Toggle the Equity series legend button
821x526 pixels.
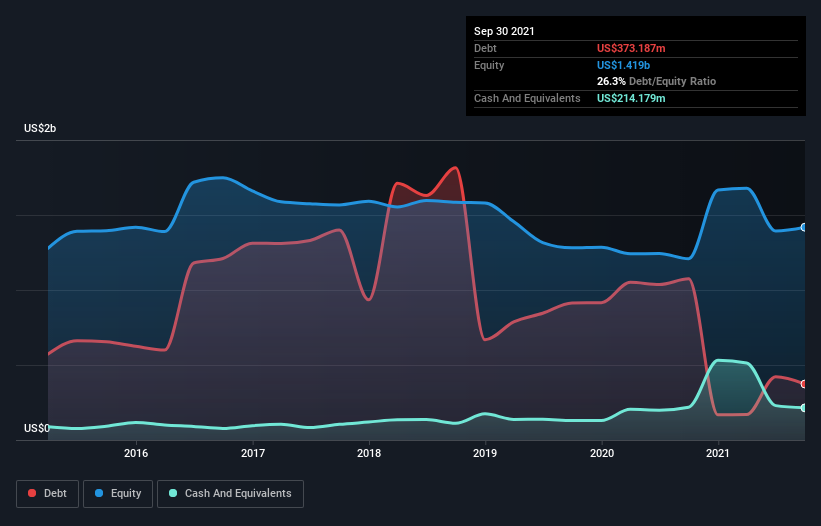tap(118, 494)
